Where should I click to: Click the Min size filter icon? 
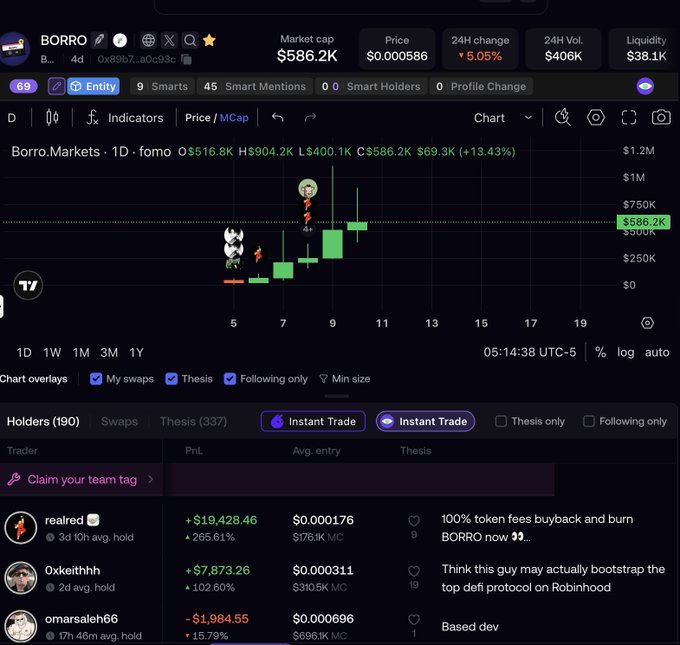tap(323, 379)
